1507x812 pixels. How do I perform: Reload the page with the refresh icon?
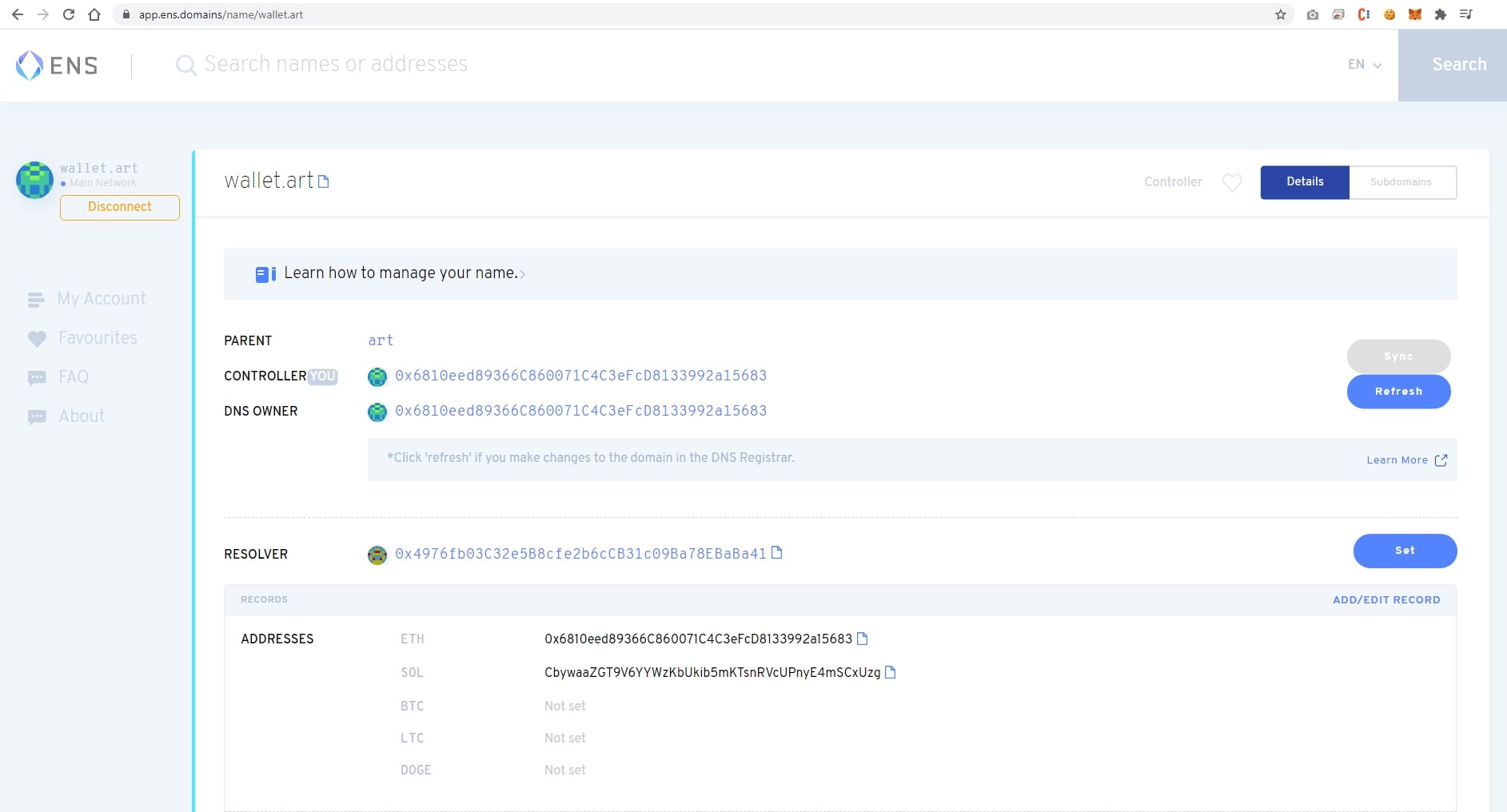pyautogui.click(x=69, y=14)
